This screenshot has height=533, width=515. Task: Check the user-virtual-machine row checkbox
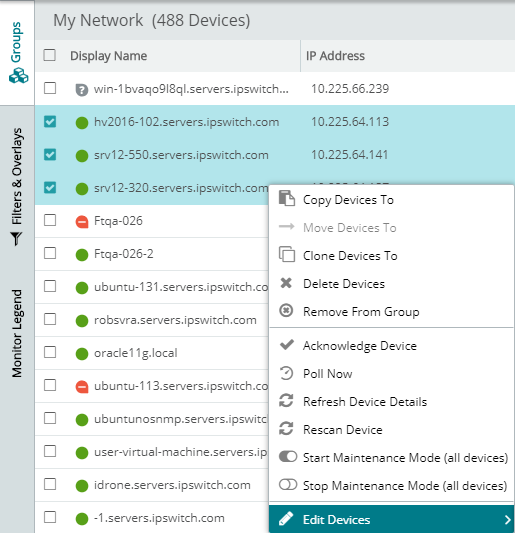pyautogui.click(x=50, y=451)
